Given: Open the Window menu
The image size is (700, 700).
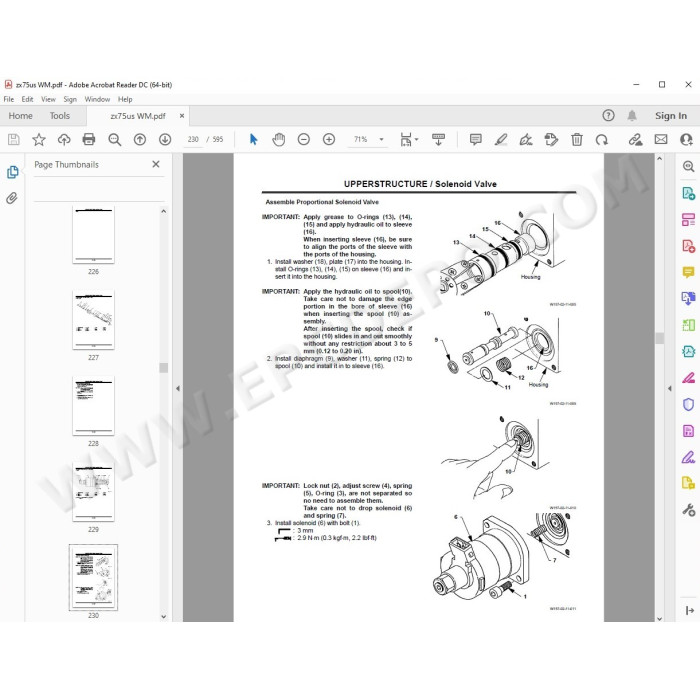Looking at the screenshot, I should click(x=97, y=99).
